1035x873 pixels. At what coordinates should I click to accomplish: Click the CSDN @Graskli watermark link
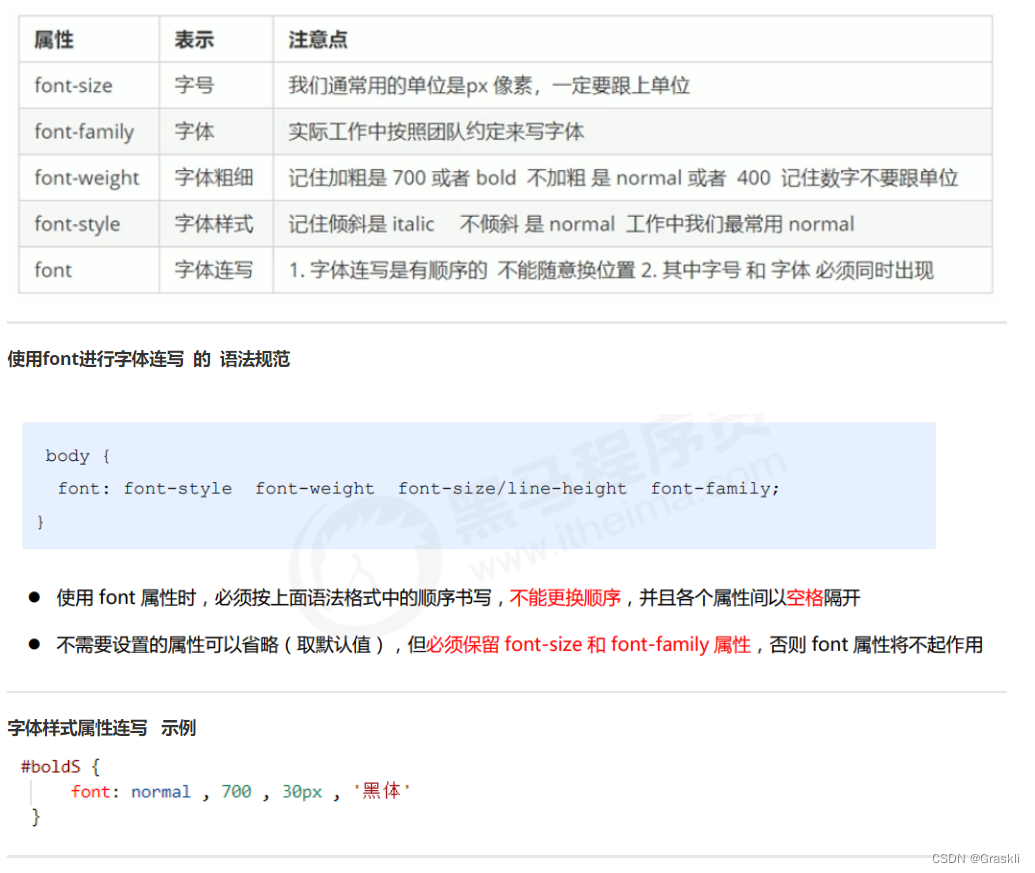pyautogui.click(x=975, y=857)
